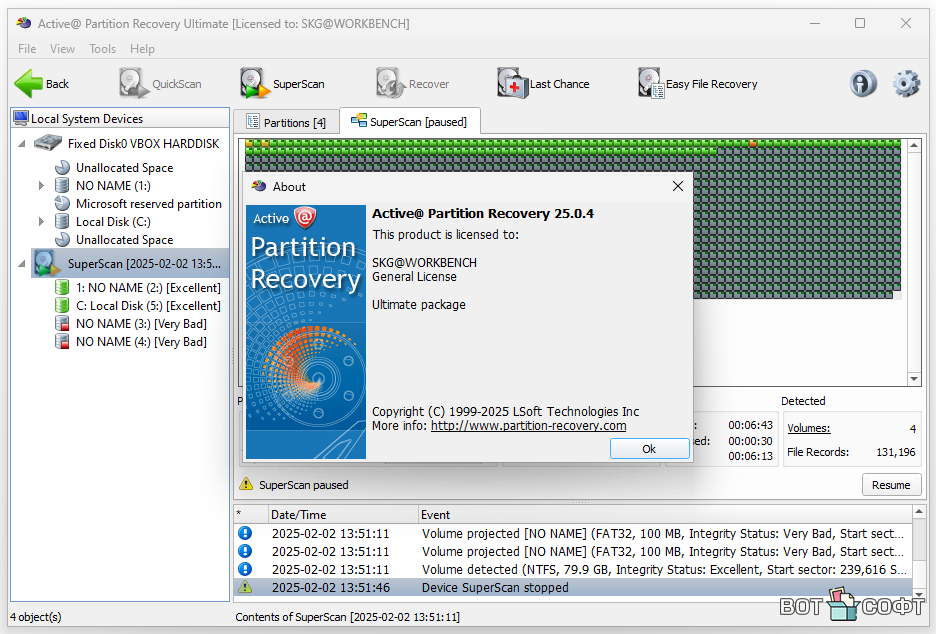
Task: Expand the NO NAME (1:) tree node
Action: tap(41, 186)
